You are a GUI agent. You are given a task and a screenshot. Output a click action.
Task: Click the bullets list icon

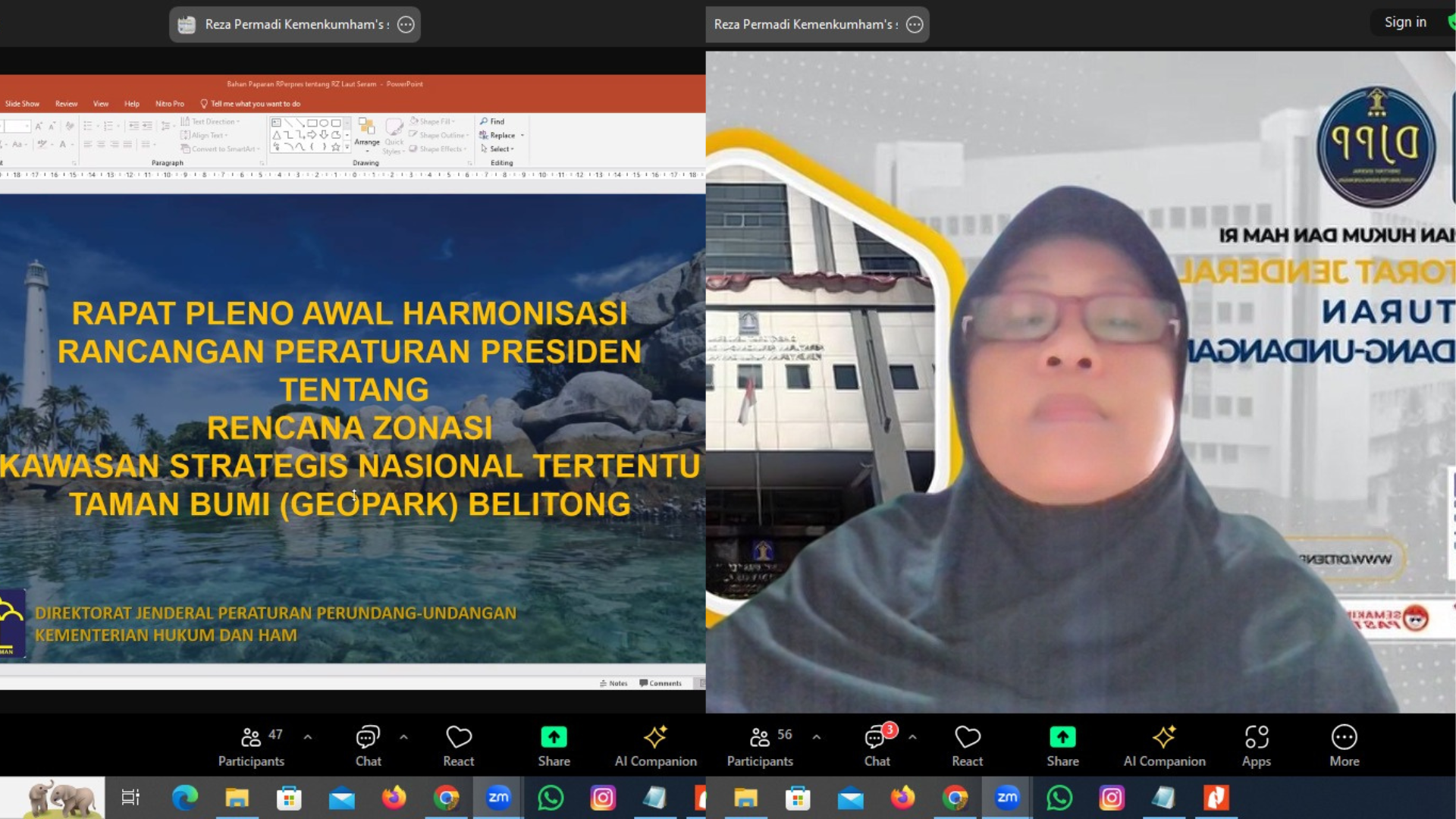click(88, 126)
